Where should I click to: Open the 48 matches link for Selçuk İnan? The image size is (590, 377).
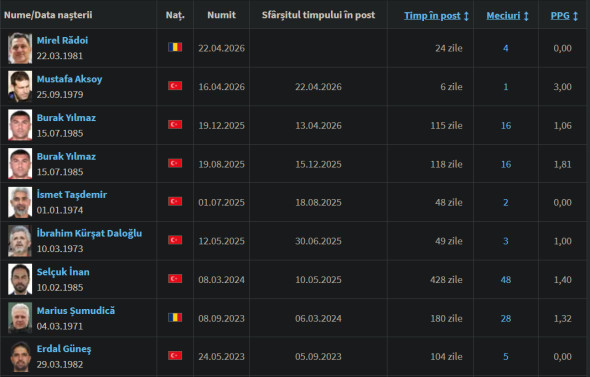(x=506, y=280)
